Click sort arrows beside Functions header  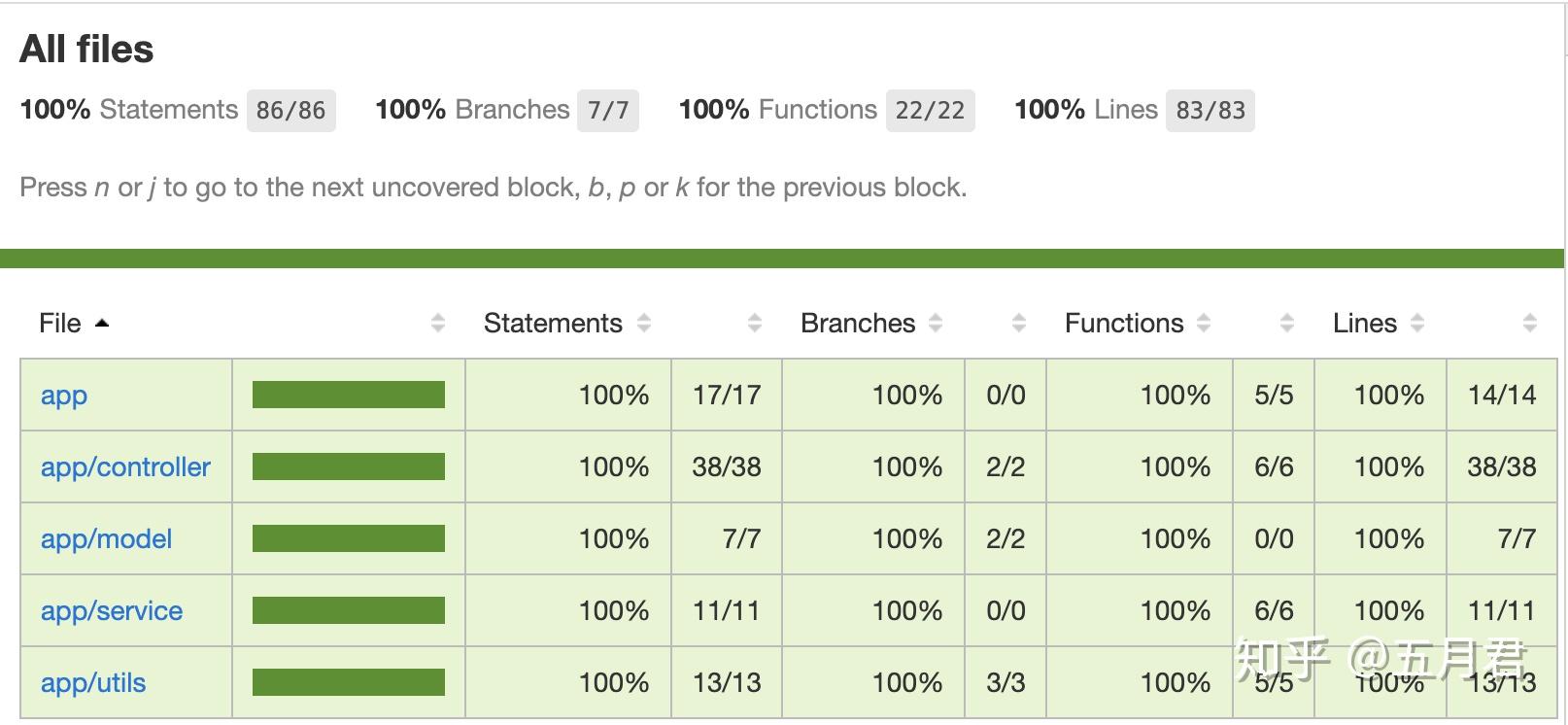click(x=1204, y=324)
